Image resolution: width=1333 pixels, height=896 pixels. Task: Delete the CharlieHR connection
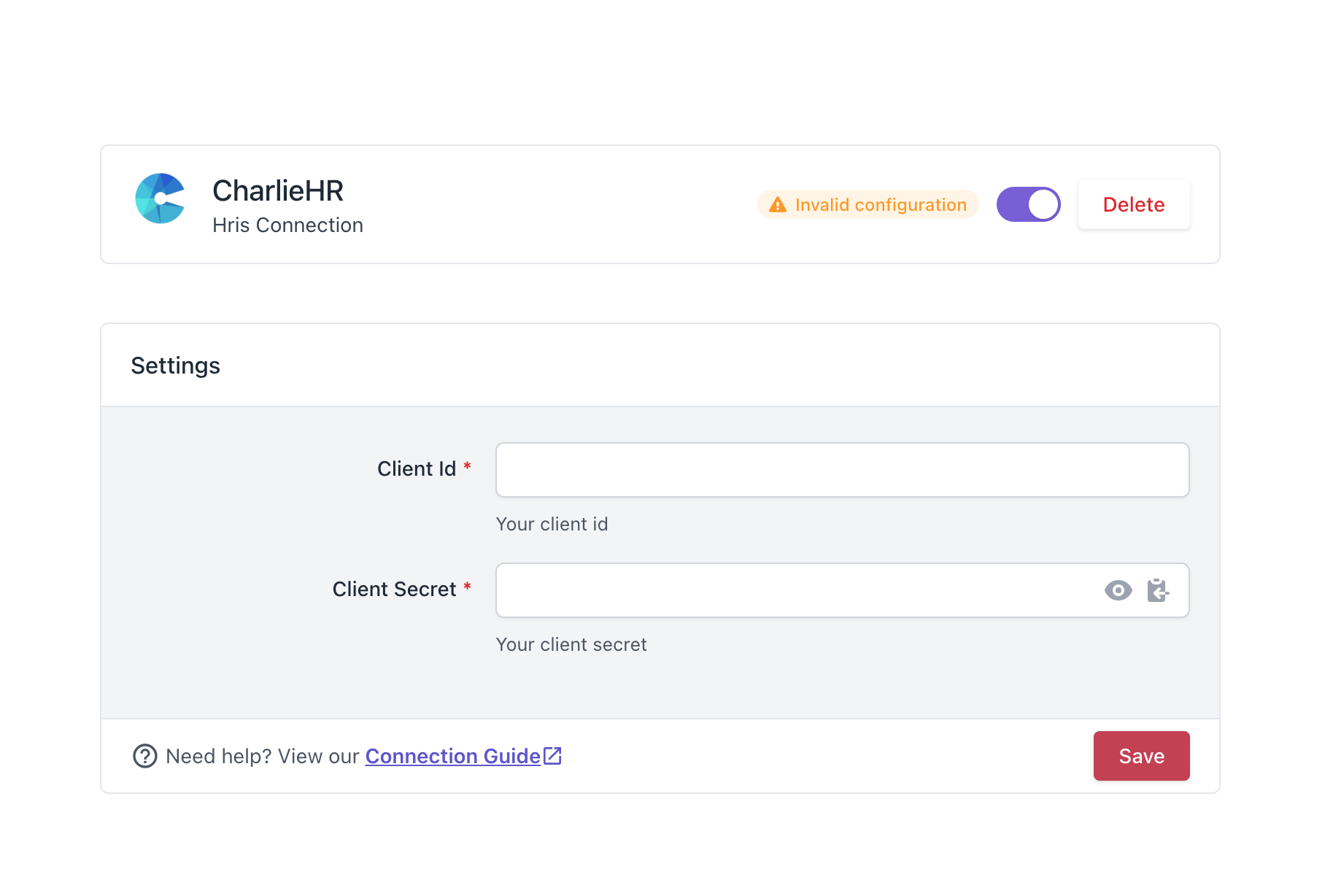click(x=1134, y=204)
